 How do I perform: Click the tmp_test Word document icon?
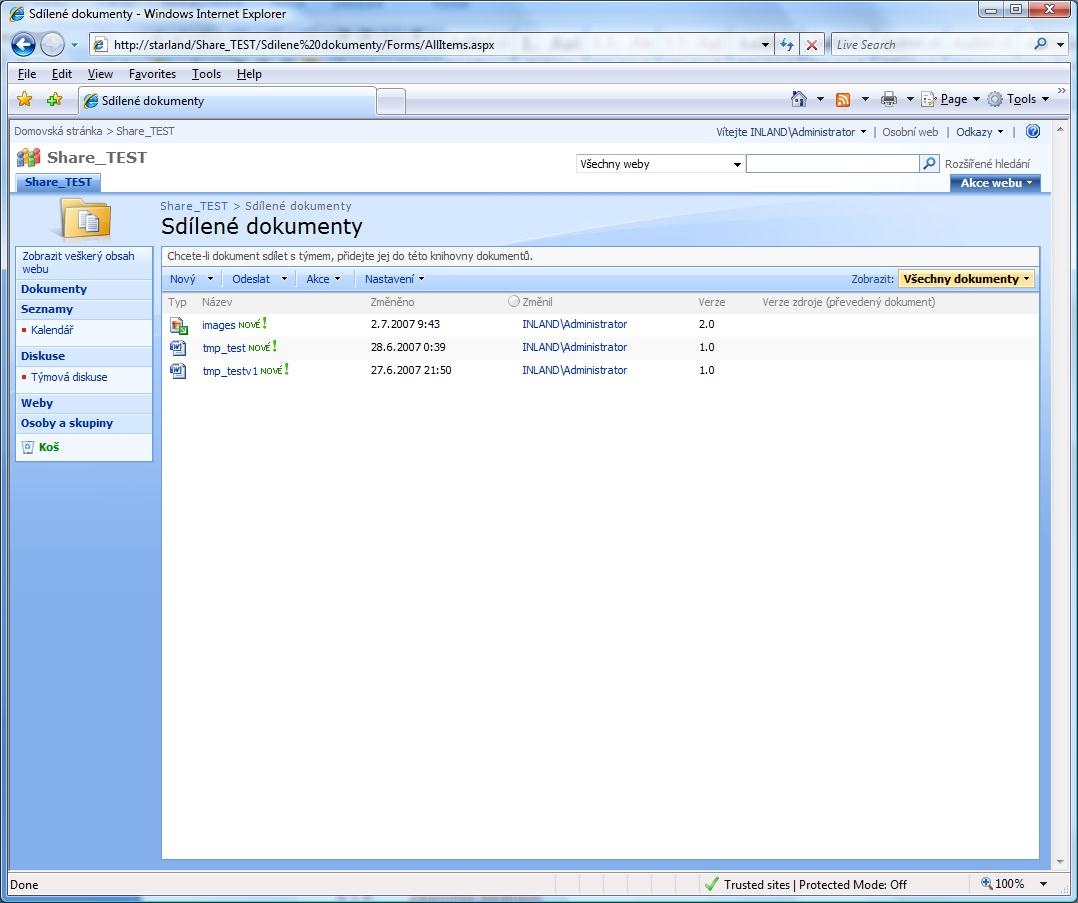point(178,347)
